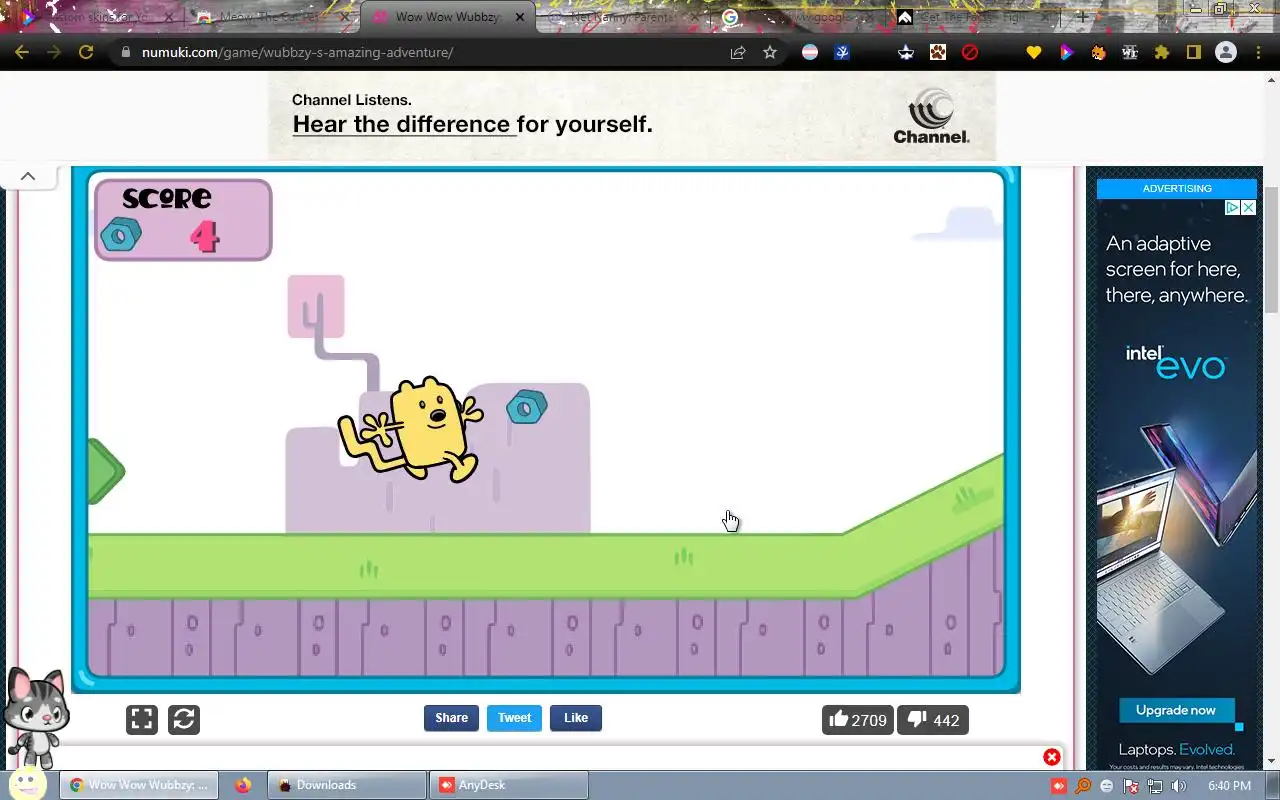Click the Facebook Share button
Image resolution: width=1280 pixels, height=800 pixels.
(x=451, y=718)
